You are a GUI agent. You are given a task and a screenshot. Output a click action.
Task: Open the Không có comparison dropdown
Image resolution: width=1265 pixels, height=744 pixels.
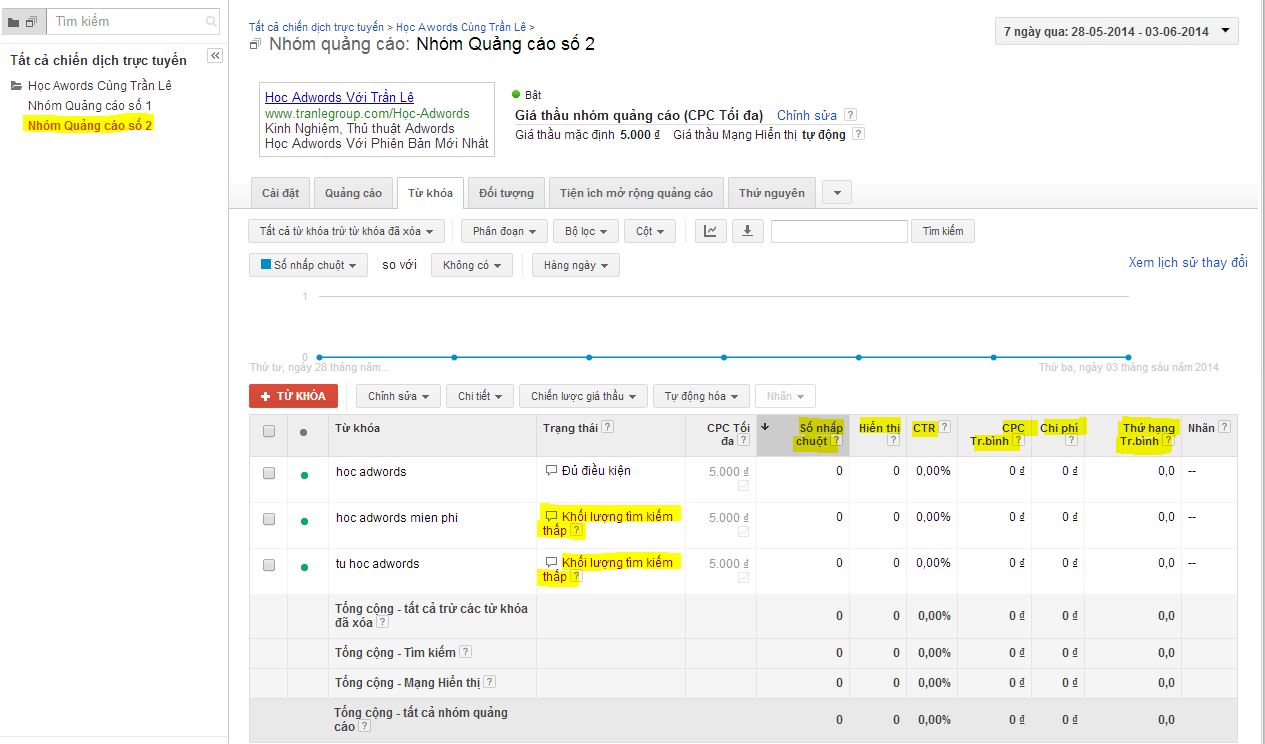tap(472, 265)
